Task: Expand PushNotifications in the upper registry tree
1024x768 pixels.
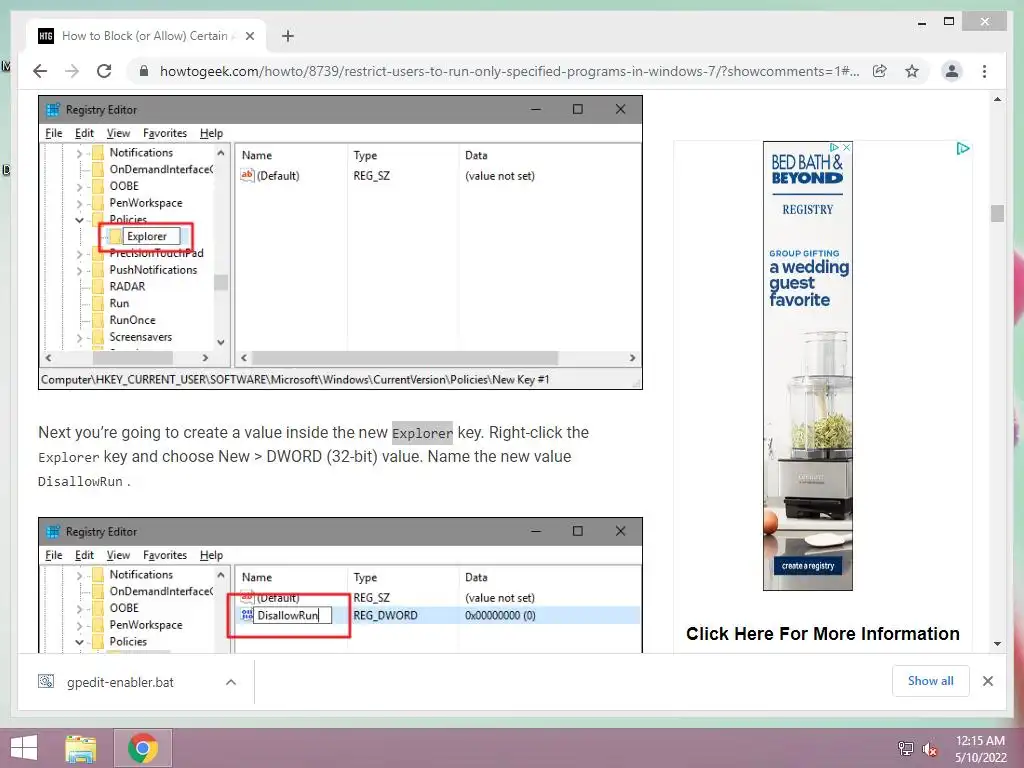Action: click(x=79, y=270)
